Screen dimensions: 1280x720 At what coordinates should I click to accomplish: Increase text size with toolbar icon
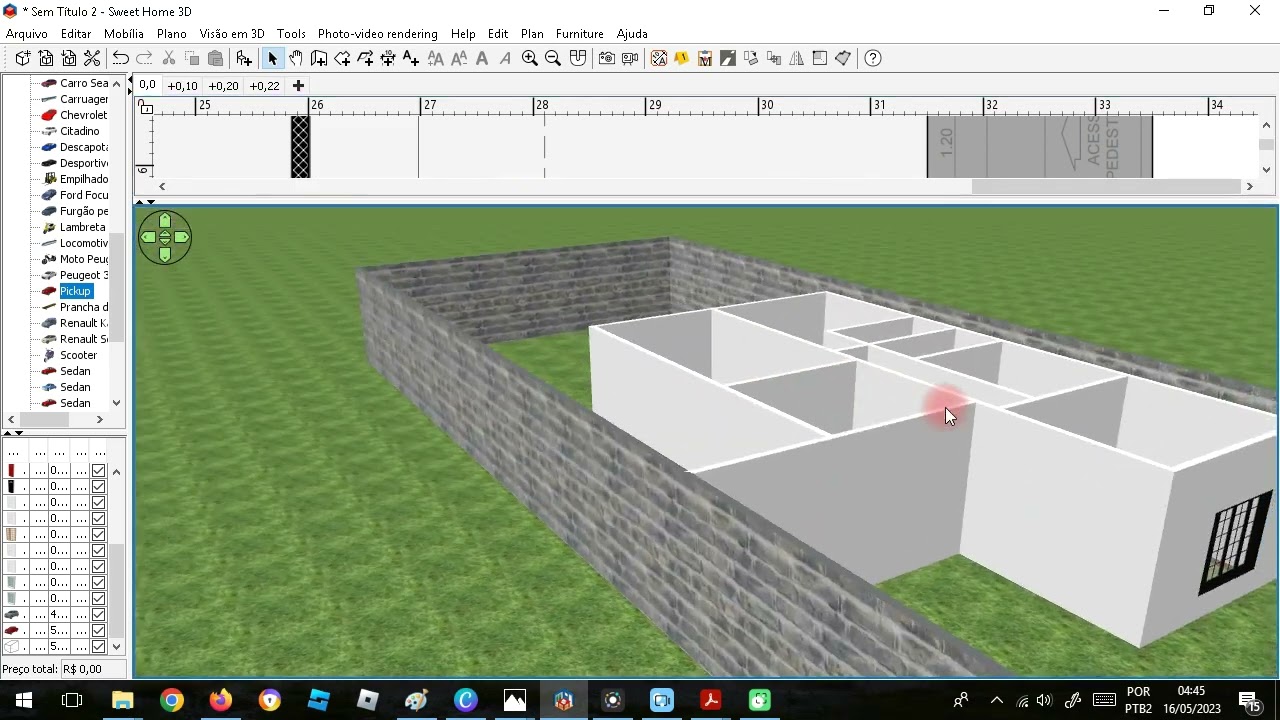(436, 58)
